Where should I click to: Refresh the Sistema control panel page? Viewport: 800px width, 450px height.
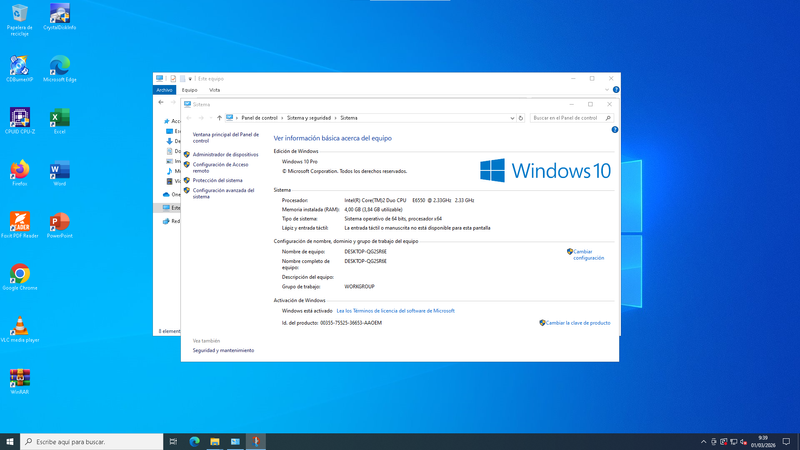(520, 118)
